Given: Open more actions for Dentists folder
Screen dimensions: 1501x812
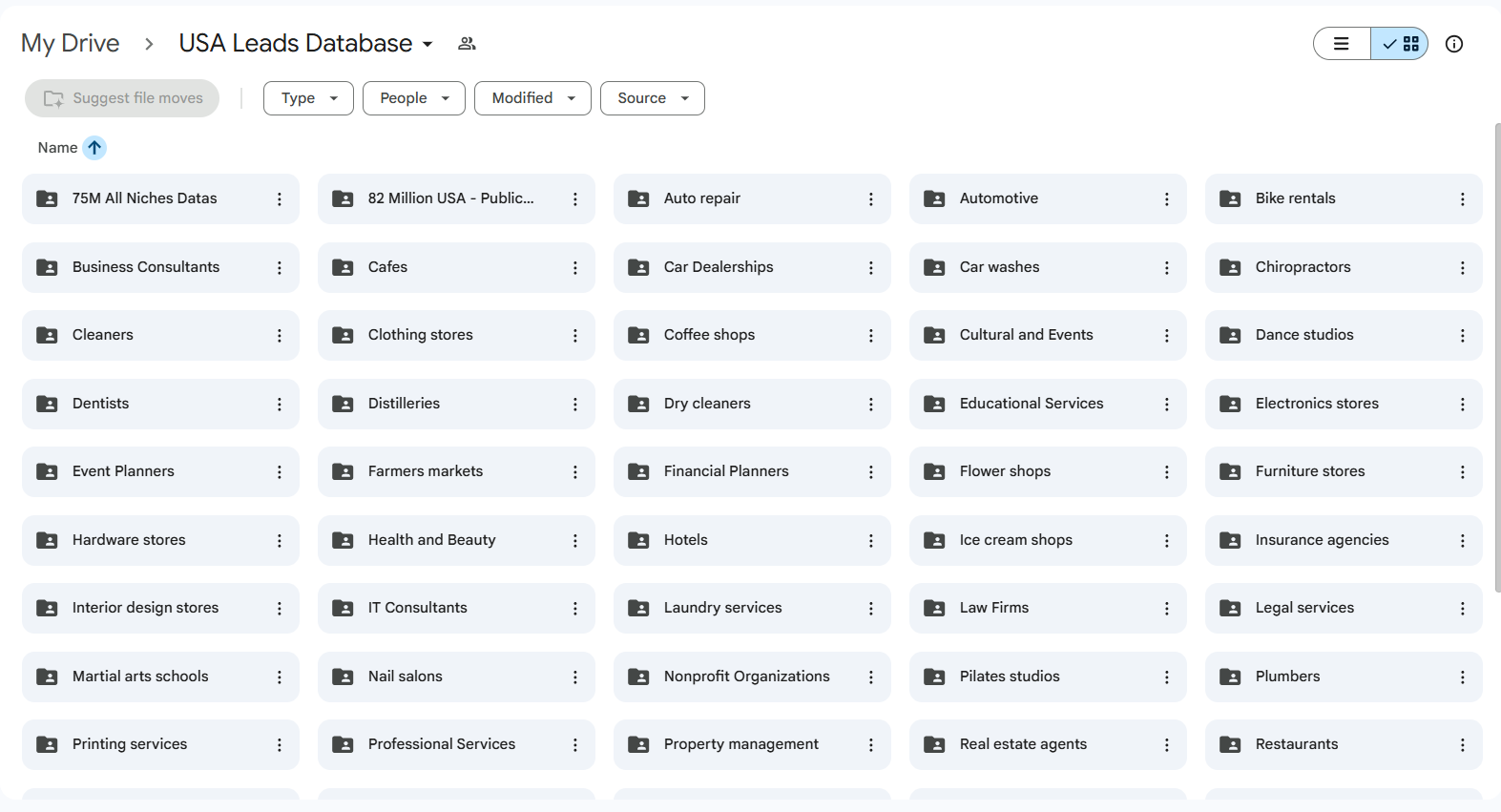Looking at the screenshot, I should click(280, 405).
